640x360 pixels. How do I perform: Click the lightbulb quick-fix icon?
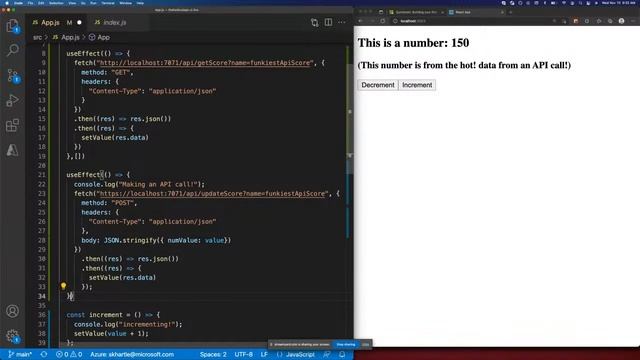[x=63, y=286]
